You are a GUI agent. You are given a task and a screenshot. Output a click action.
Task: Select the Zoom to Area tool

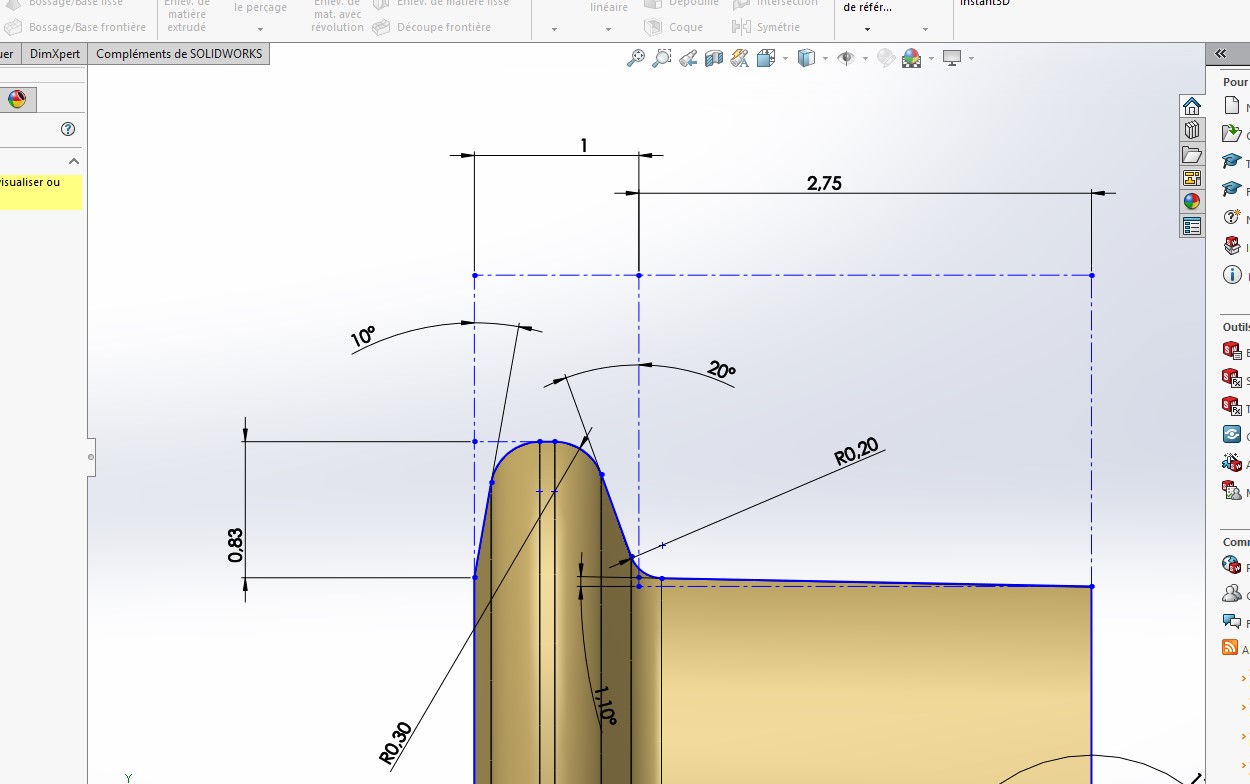coord(662,58)
